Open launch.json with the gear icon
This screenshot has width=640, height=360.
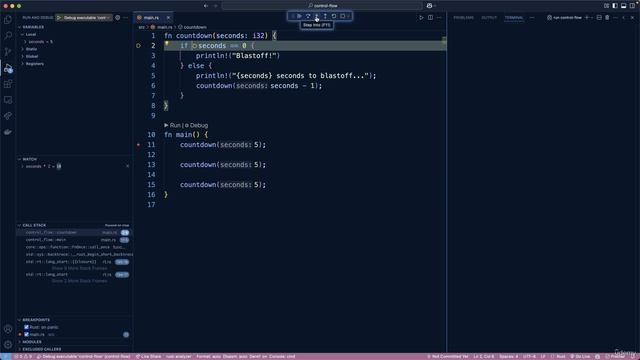tap(118, 18)
